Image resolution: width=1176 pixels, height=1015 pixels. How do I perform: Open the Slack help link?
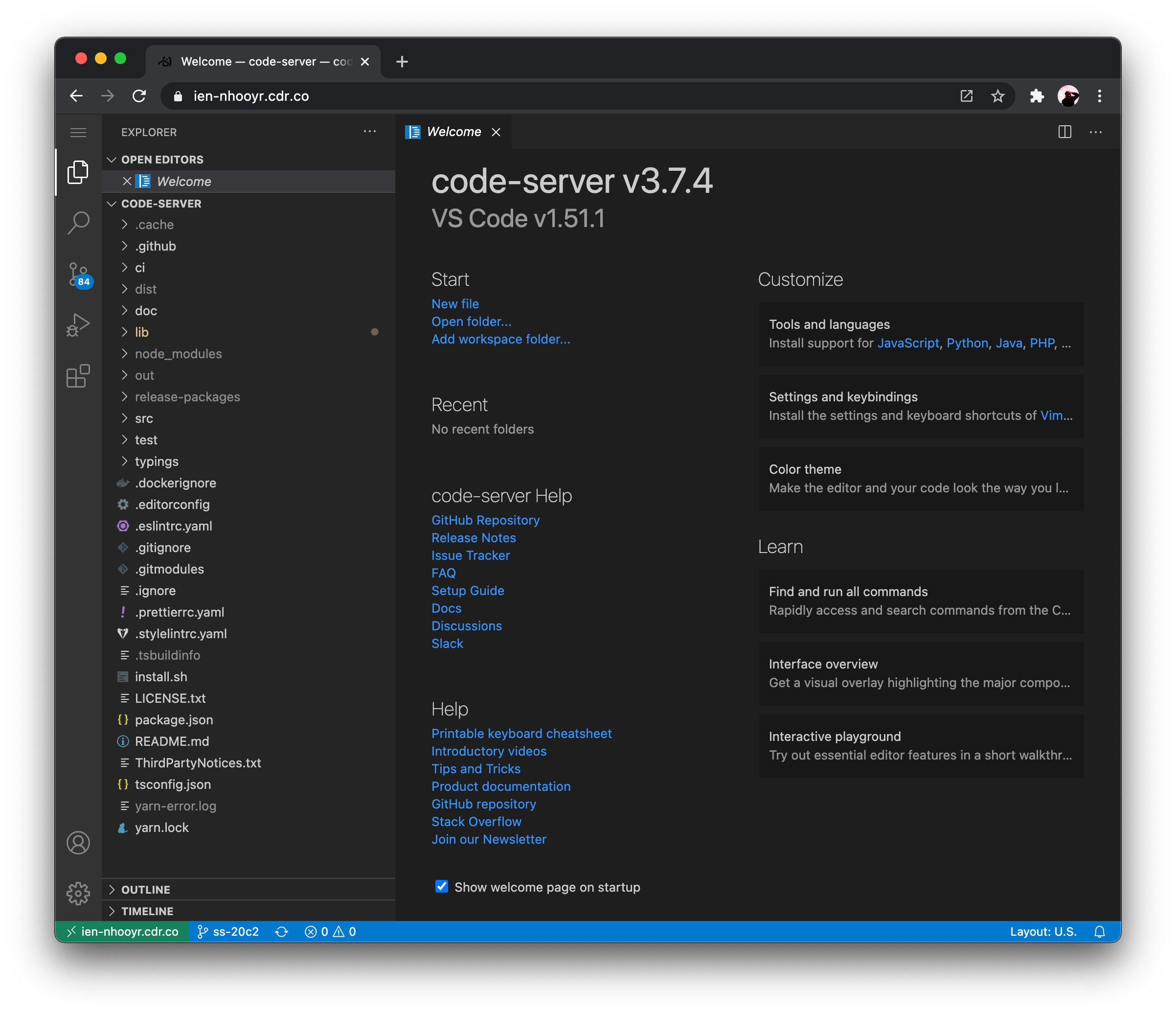(447, 643)
